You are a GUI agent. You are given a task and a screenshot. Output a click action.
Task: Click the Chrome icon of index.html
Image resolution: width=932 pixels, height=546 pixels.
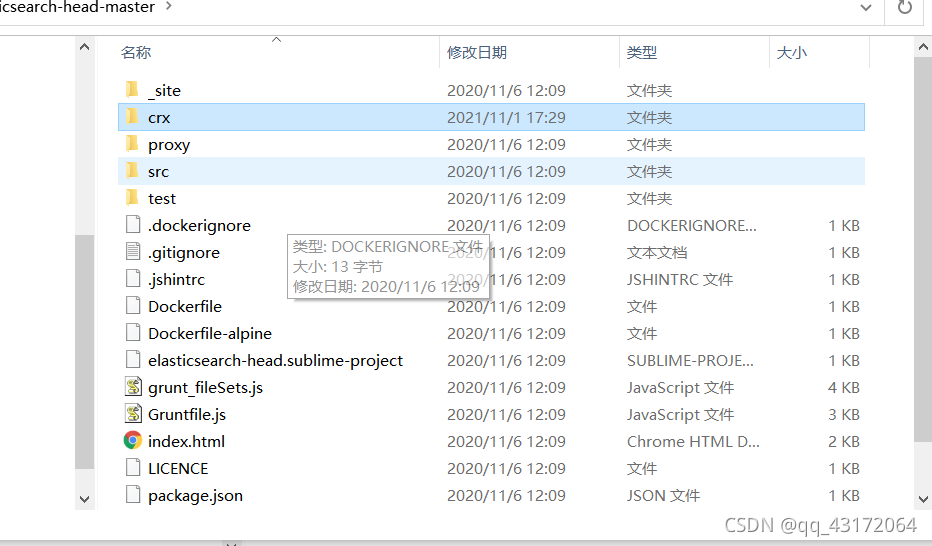click(133, 441)
